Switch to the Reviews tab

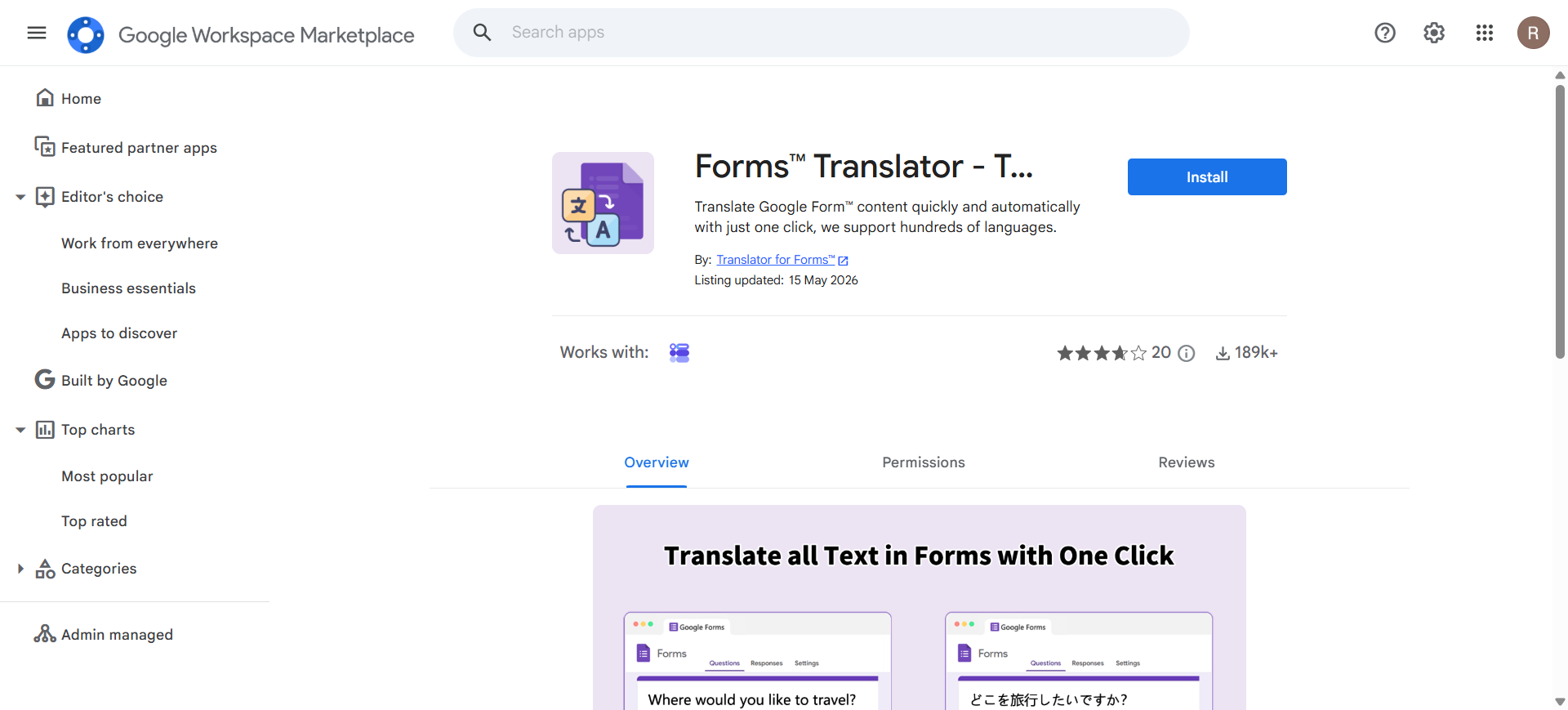1187,462
